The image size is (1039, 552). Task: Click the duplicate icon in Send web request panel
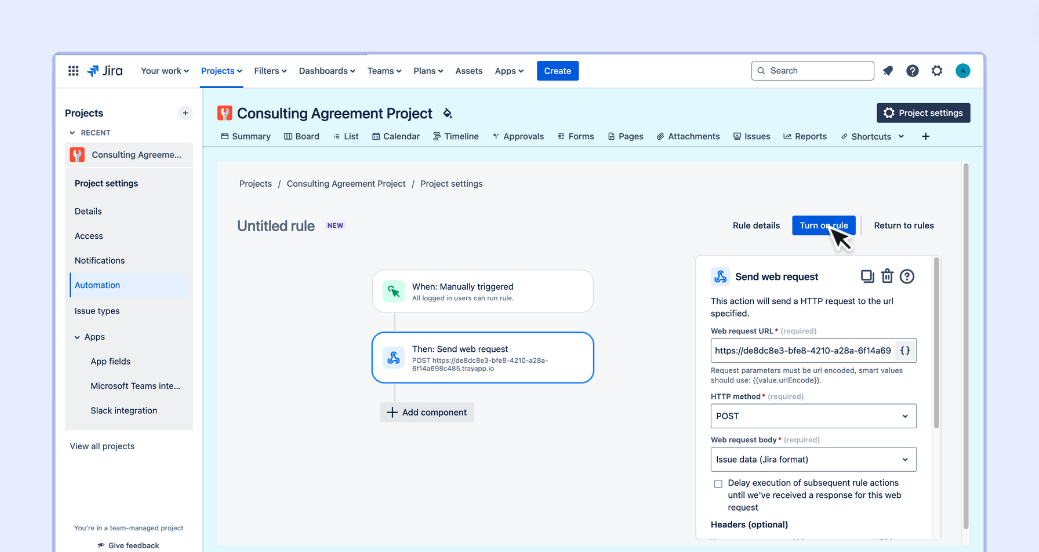coord(867,277)
